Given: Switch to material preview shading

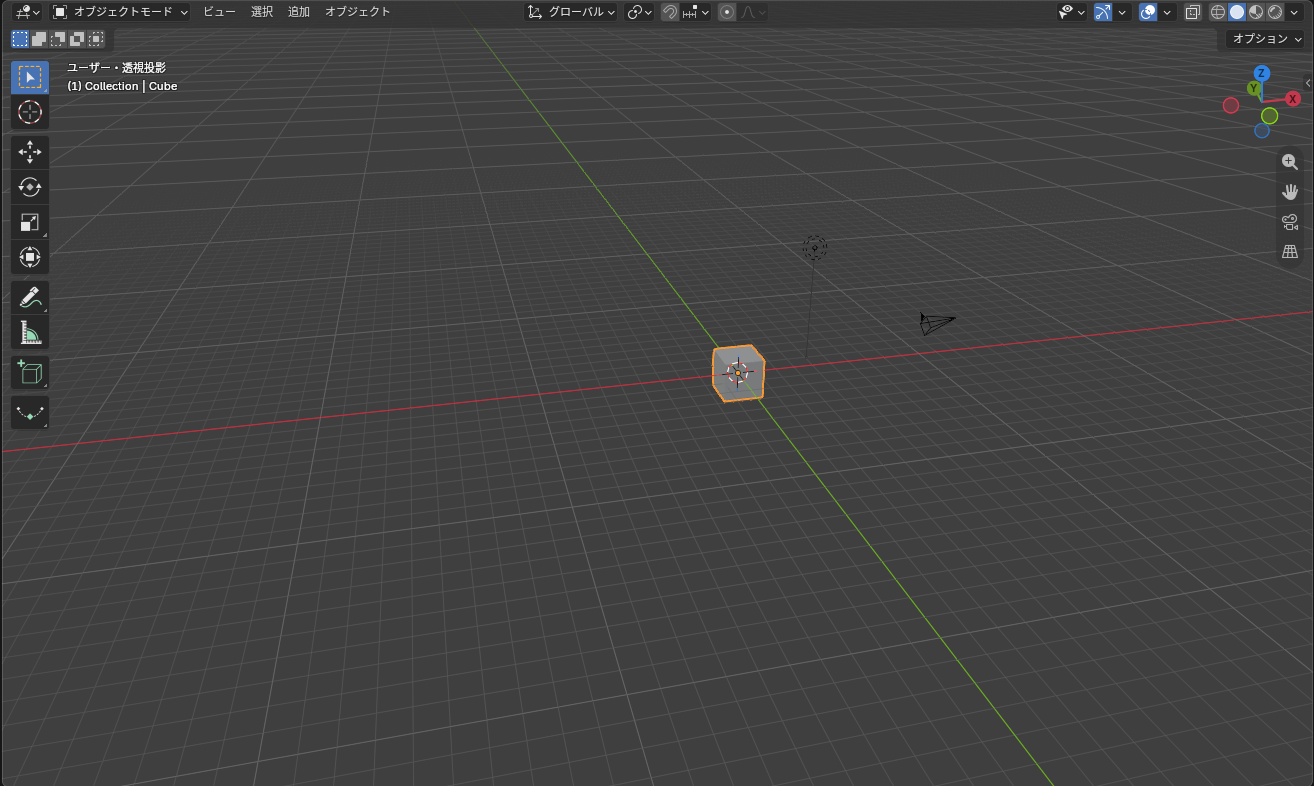Looking at the screenshot, I should 1256,12.
